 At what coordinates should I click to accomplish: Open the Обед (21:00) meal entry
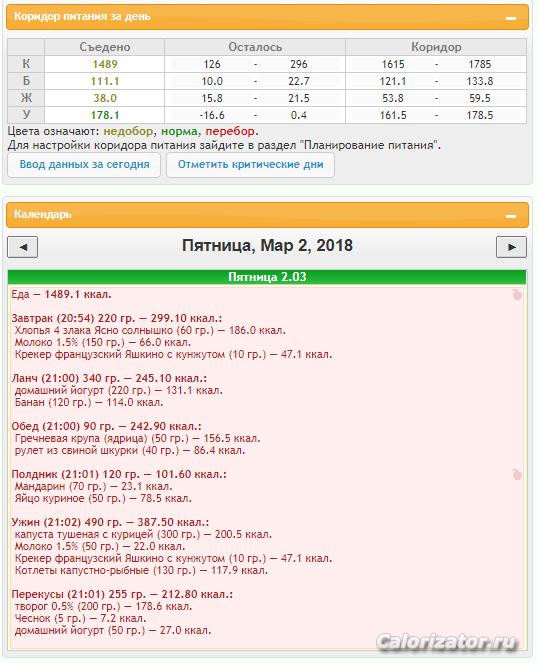pyautogui.click(x=107, y=426)
